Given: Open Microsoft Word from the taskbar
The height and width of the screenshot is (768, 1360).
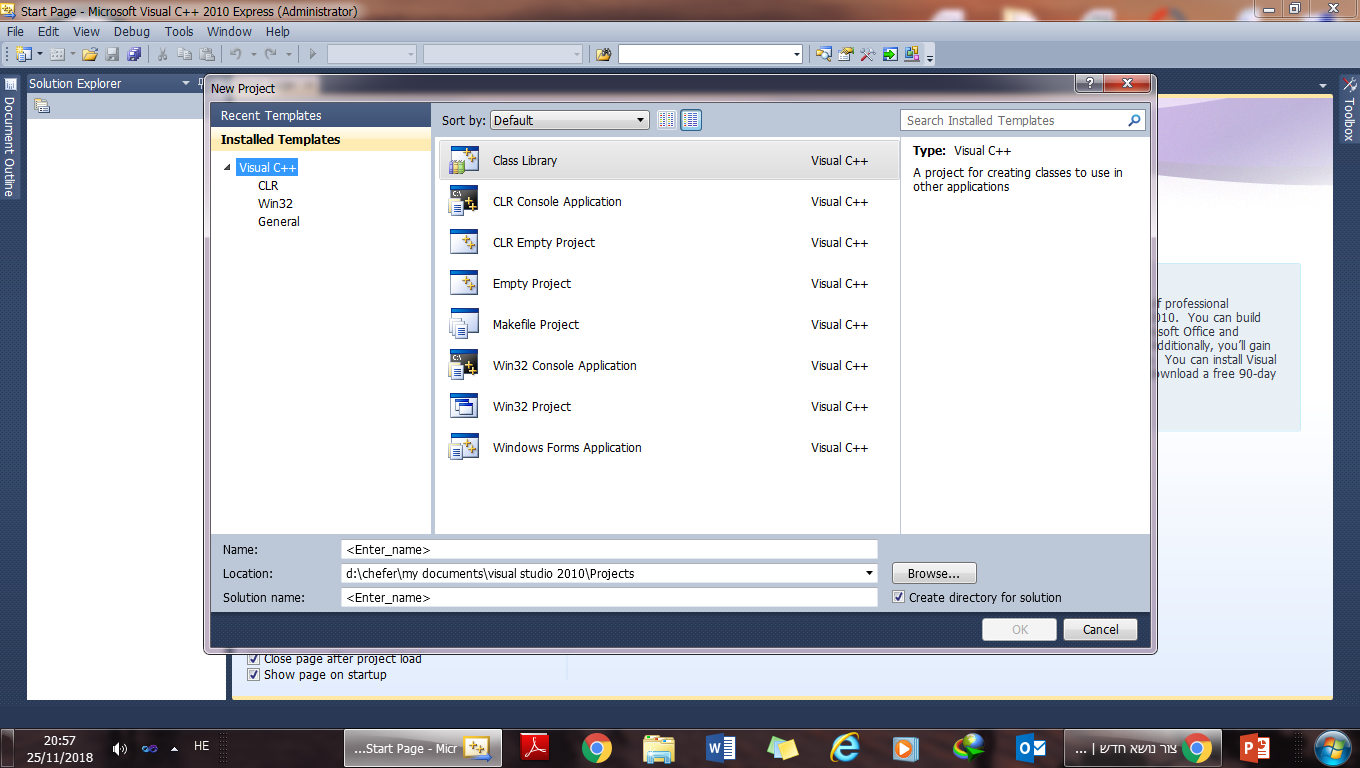Looking at the screenshot, I should click(x=721, y=748).
